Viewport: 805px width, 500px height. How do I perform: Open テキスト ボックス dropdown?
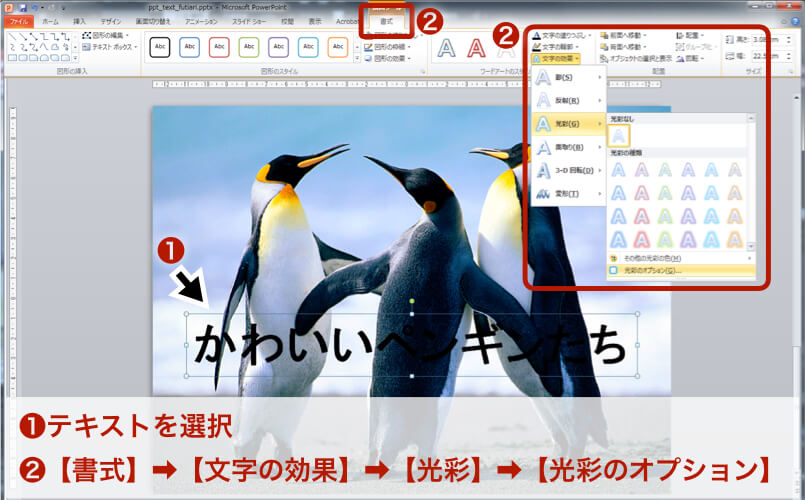tap(110, 47)
